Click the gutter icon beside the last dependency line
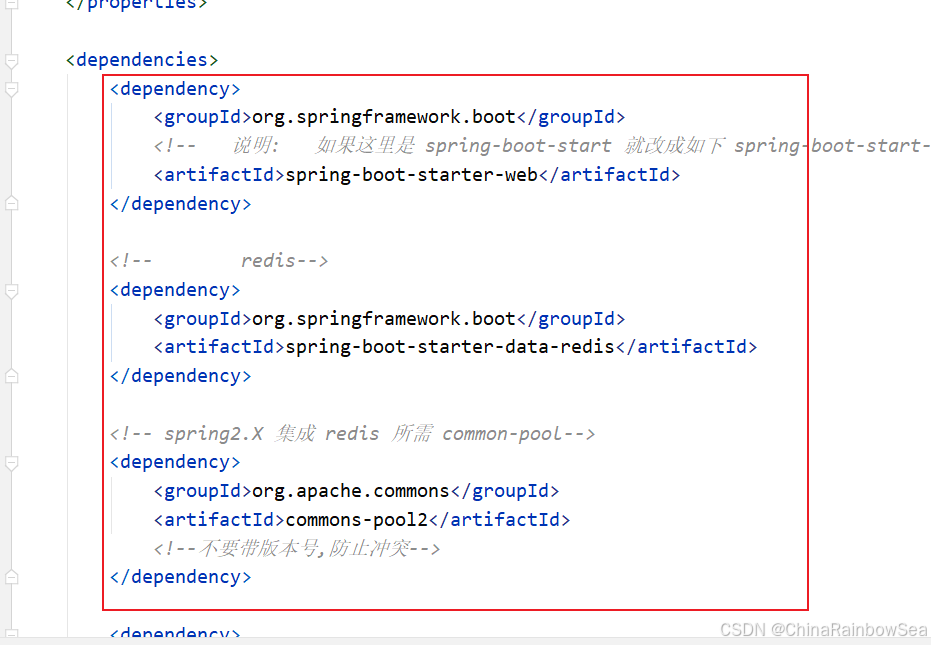This screenshot has width=931, height=645. pyautogui.click(x=10, y=633)
